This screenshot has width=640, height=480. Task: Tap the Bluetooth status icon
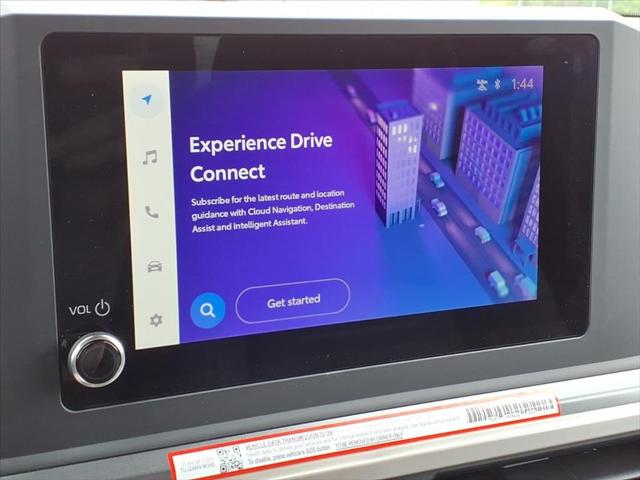pos(498,84)
